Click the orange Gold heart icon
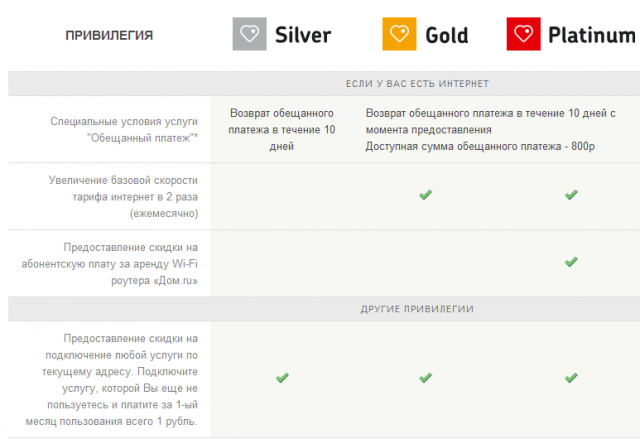Image resolution: width=640 pixels, height=439 pixels. click(x=399, y=35)
